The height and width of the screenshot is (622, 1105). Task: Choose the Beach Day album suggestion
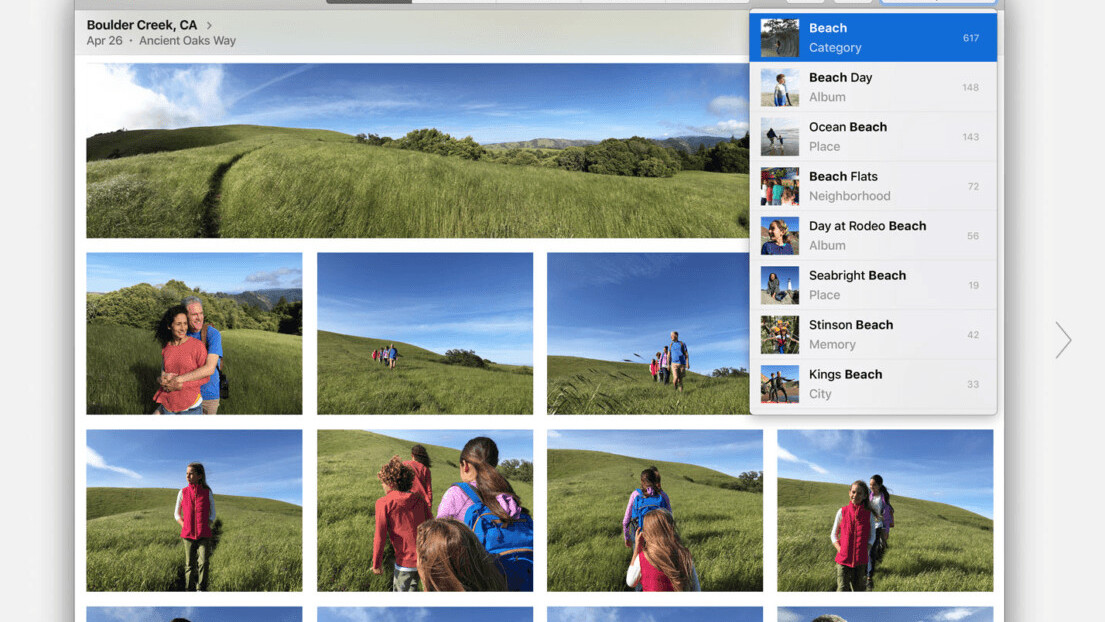click(872, 87)
